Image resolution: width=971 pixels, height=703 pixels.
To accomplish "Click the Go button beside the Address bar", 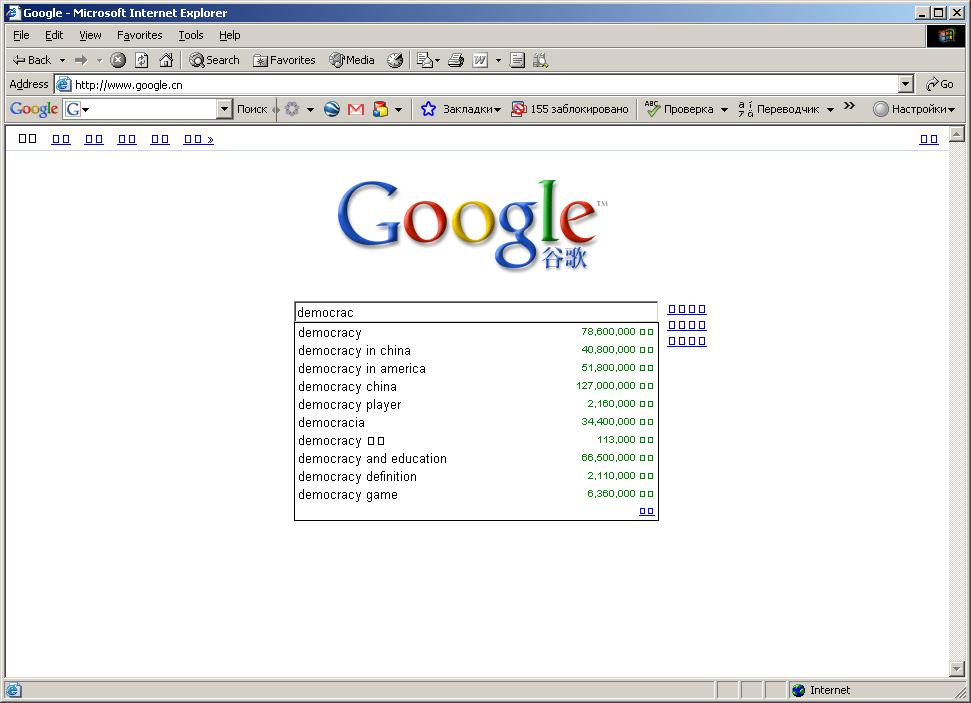I will [x=939, y=84].
